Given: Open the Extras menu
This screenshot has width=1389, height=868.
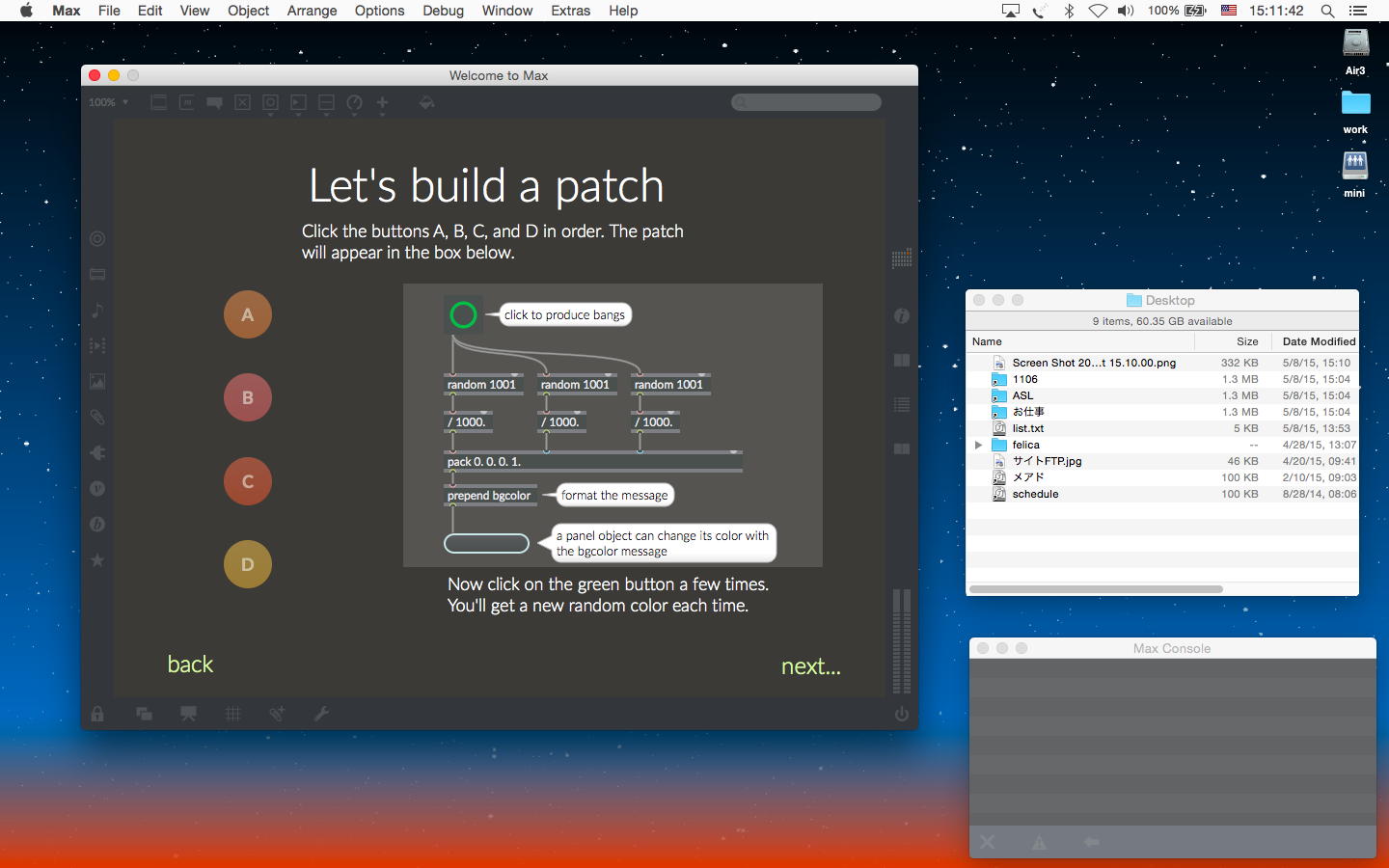Looking at the screenshot, I should 570,11.
